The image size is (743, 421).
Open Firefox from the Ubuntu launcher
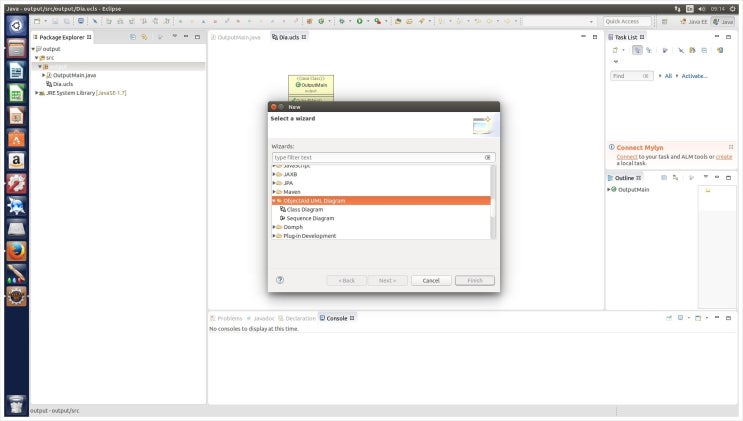[16, 250]
